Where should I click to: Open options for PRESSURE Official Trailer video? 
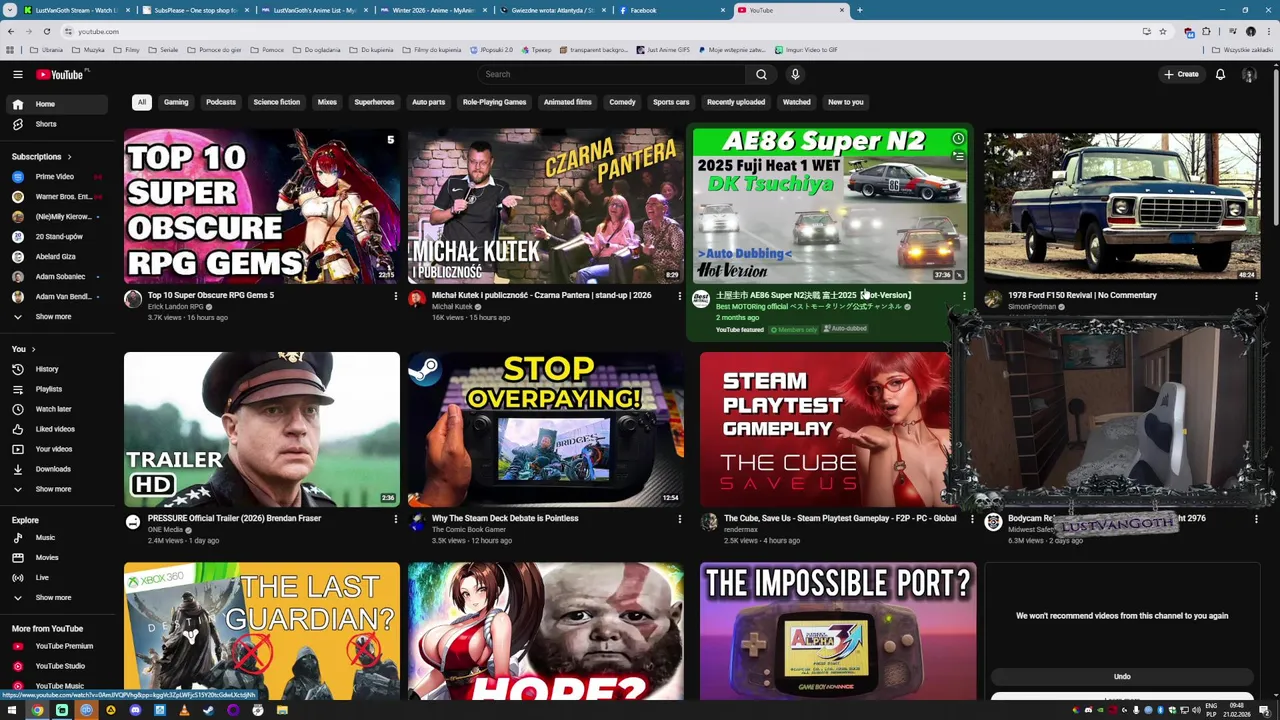pos(395,519)
